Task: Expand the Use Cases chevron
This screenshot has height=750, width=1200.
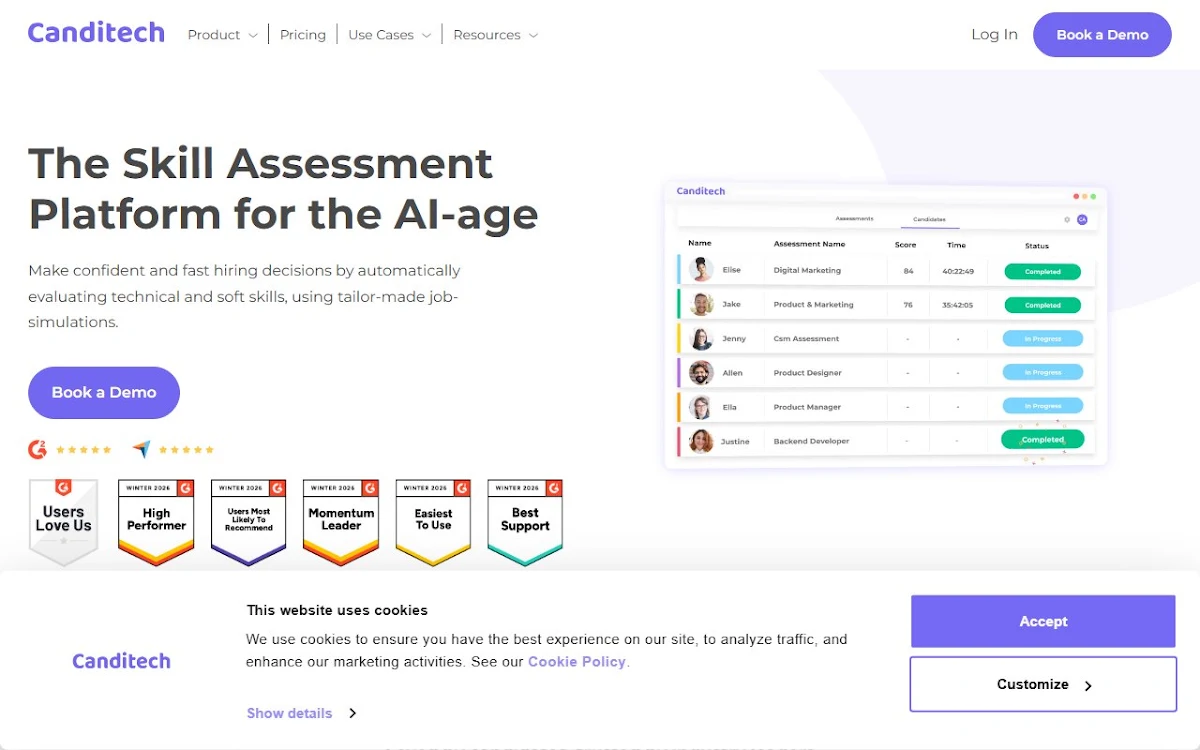Action: [426, 36]
